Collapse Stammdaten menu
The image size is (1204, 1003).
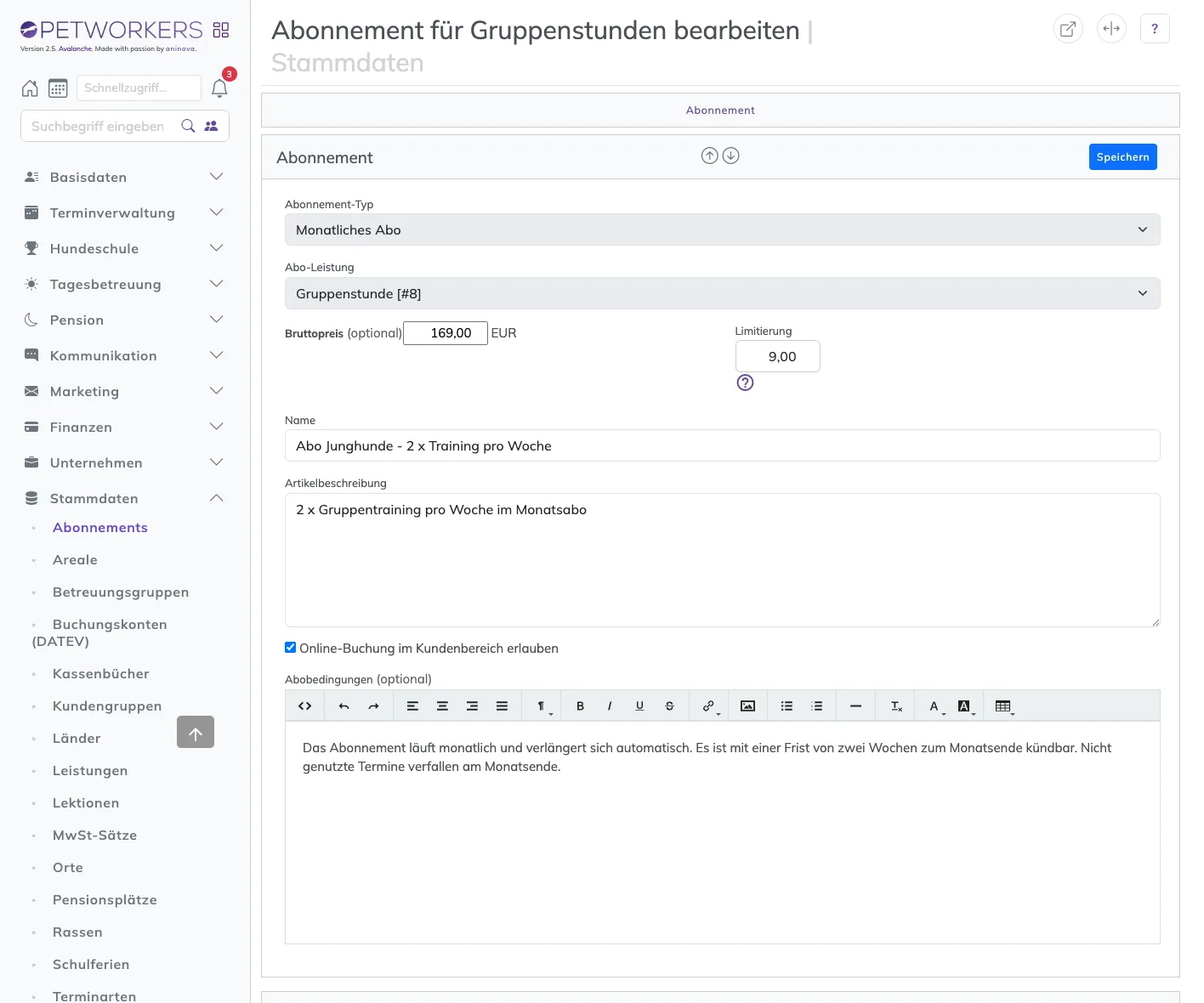click(x=124, y=498)
